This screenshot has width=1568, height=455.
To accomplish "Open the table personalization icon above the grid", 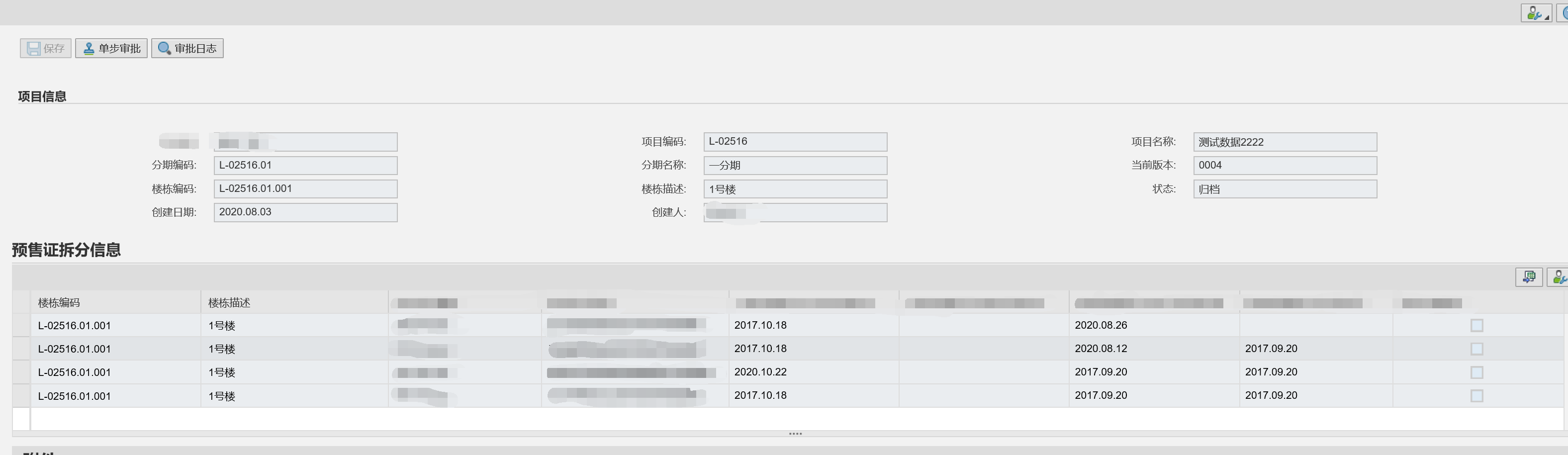I will click(1558, 277).
